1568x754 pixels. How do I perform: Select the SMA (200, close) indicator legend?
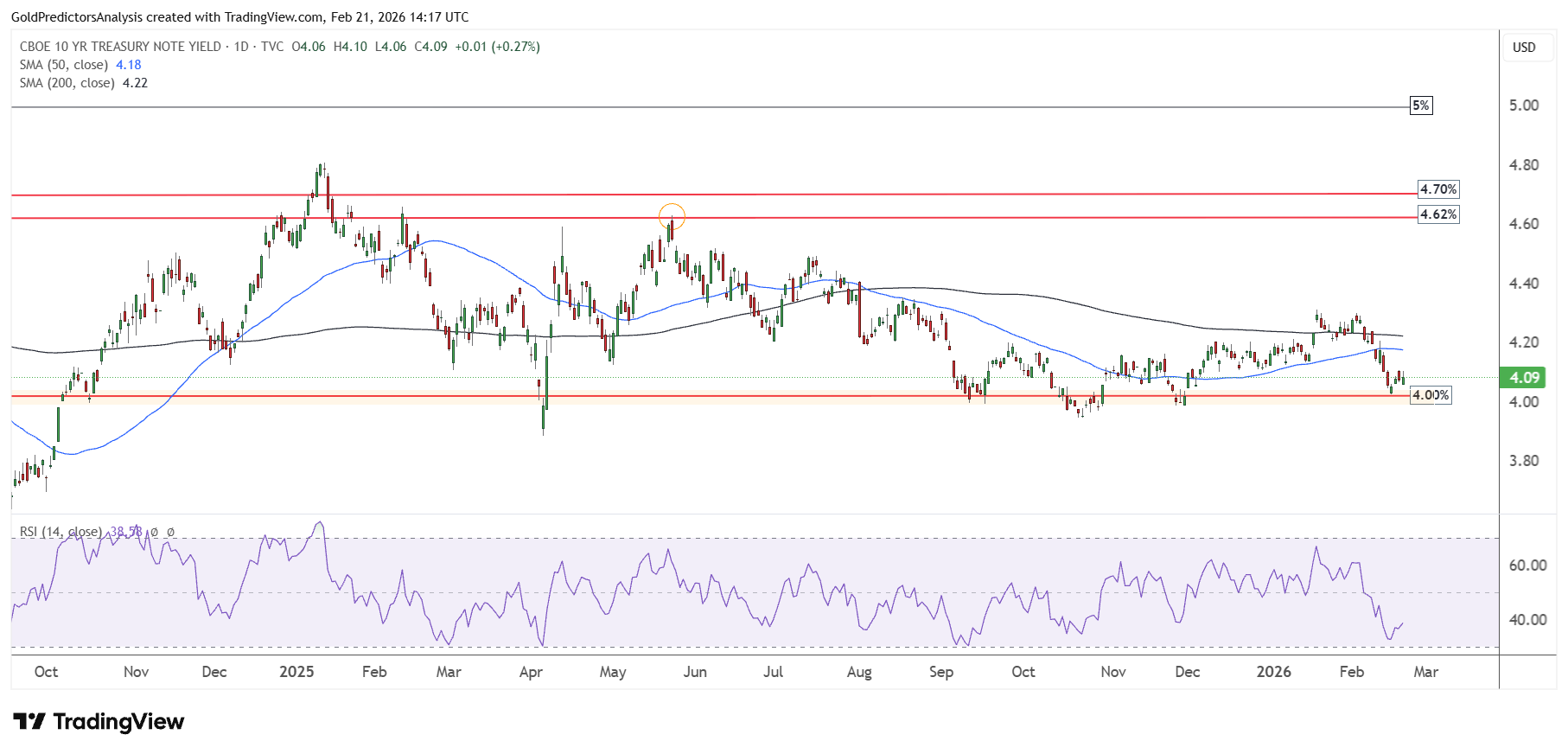click(x=67, y=83)
